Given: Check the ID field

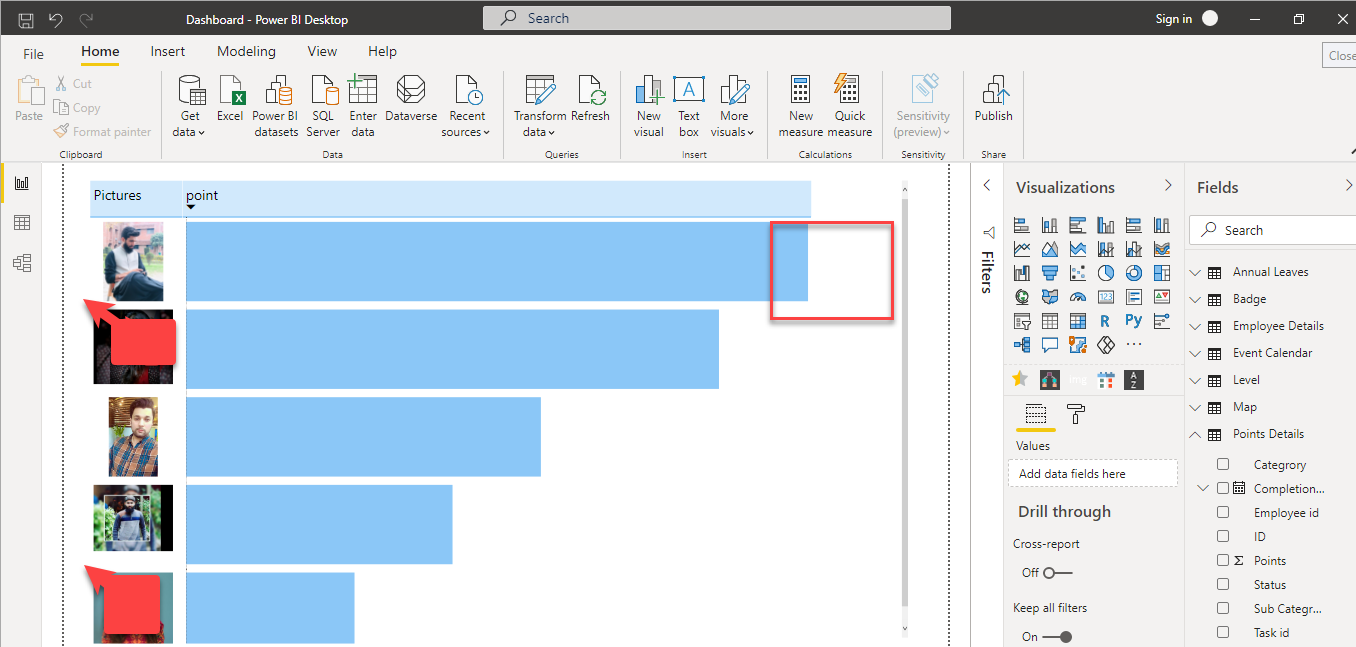Looking at the screenshot, I should click(x=1223, y=536).
